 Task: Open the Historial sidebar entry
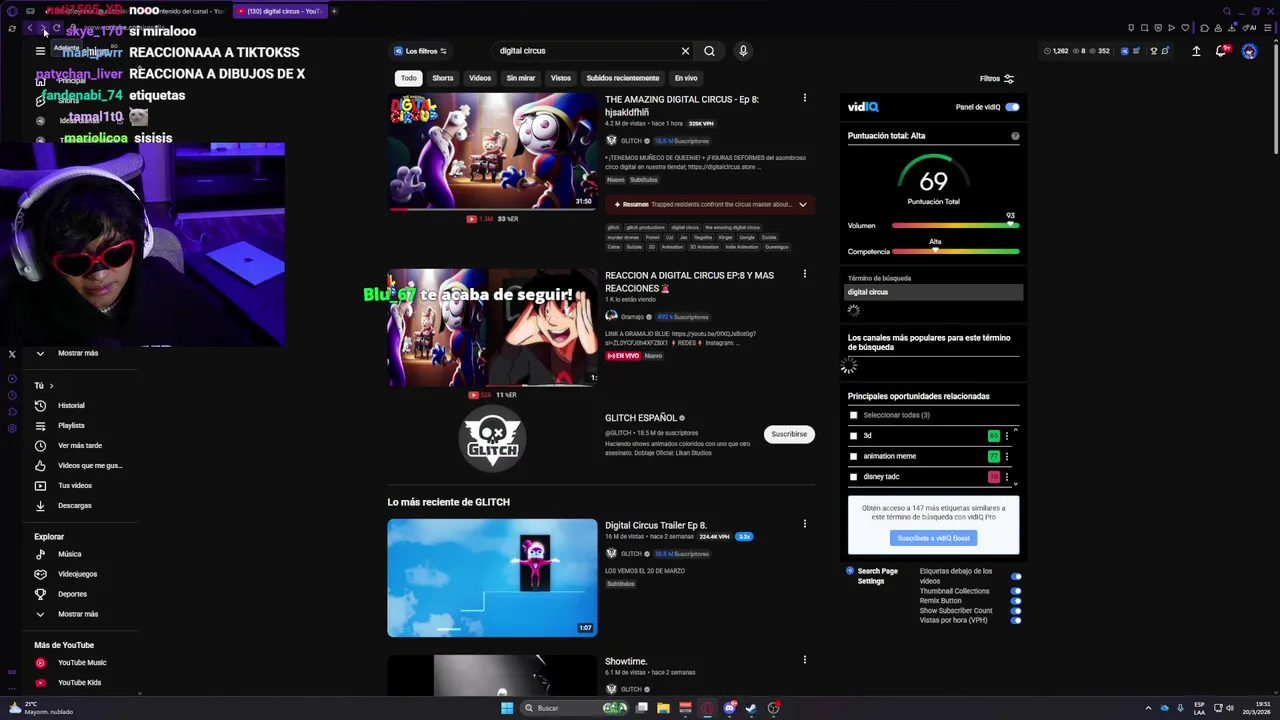coord(71,405)
